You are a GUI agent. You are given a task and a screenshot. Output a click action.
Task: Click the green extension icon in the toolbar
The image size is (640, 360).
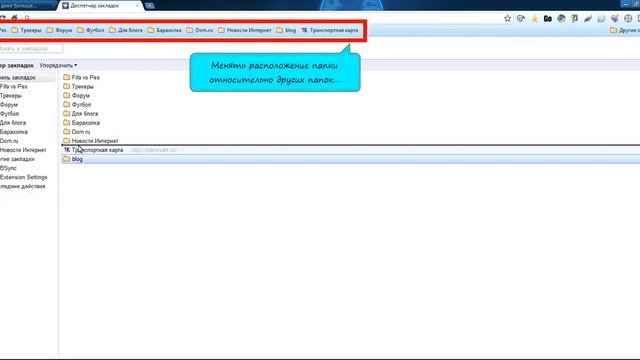click(574, 18)
